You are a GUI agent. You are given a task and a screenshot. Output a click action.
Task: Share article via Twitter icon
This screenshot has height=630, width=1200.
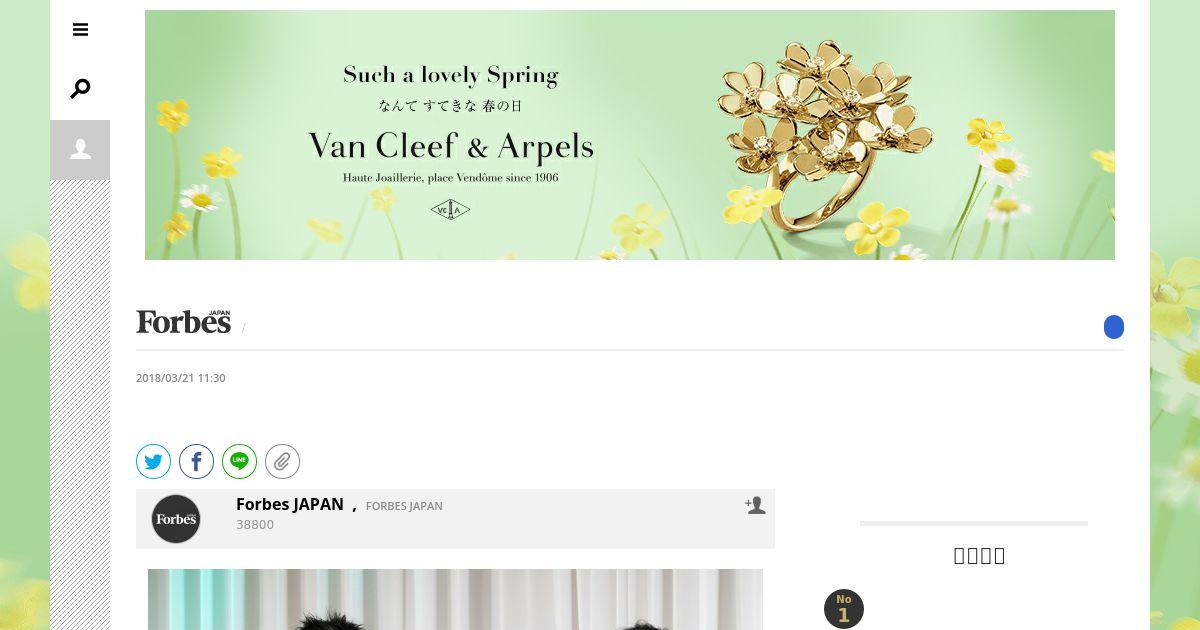click(x=154, y=461)
